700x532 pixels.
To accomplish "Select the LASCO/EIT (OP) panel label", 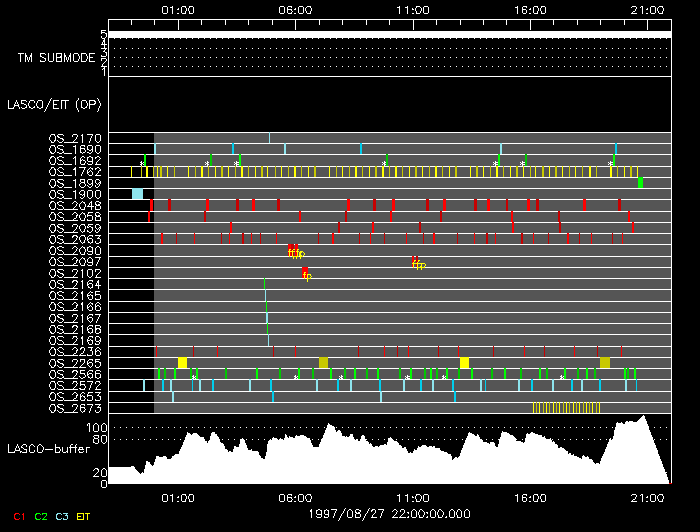I will (53, 104).
